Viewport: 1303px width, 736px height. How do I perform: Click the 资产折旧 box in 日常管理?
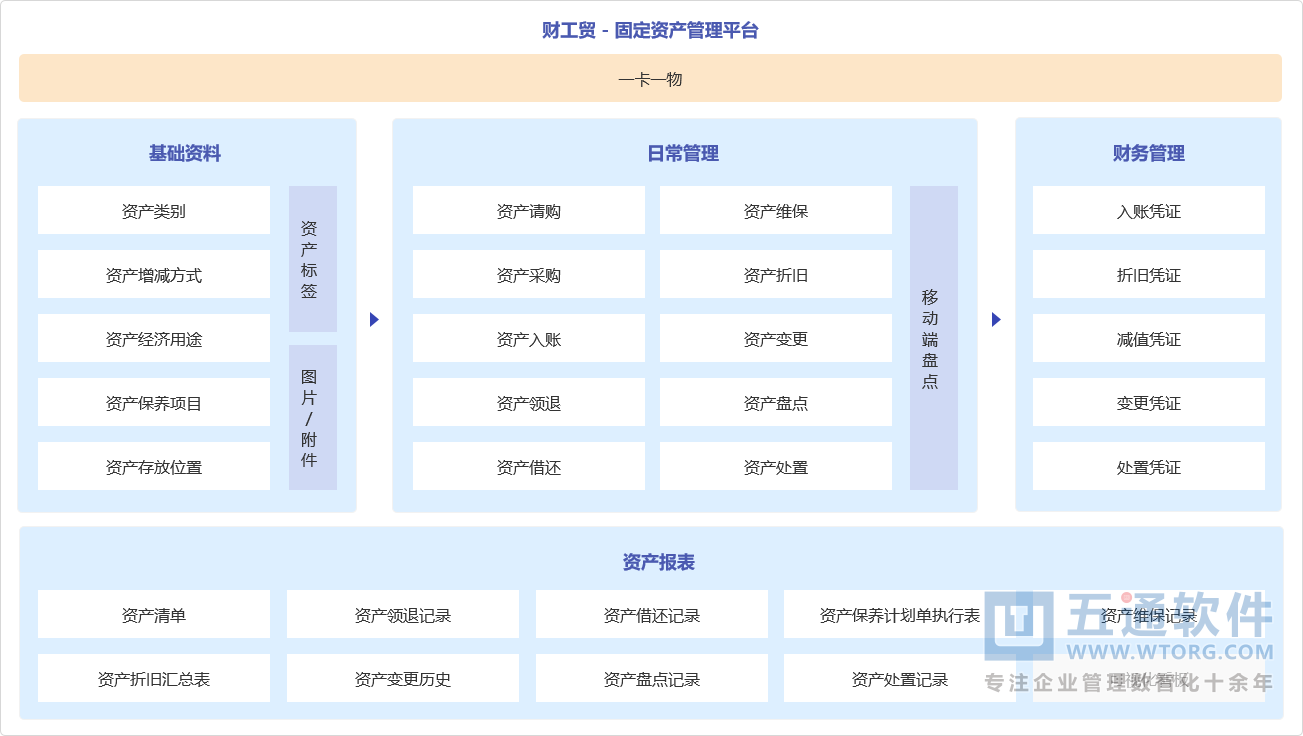[x=776, y=275]
